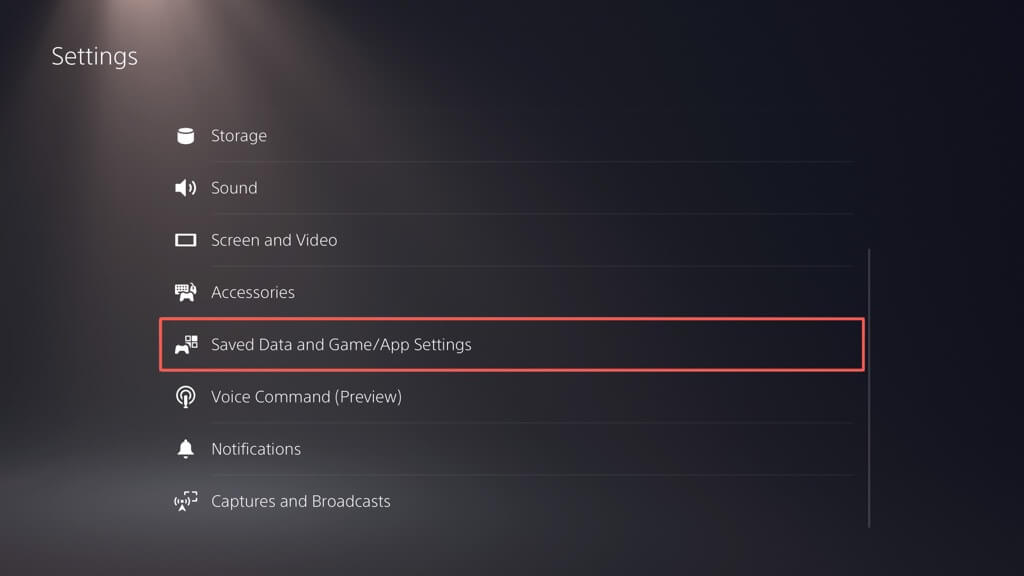Image resolution: width=1024 pixels, height=576 pixels.
Task: Click the red highlight border's right edge
Action: (x=863, y=344)
